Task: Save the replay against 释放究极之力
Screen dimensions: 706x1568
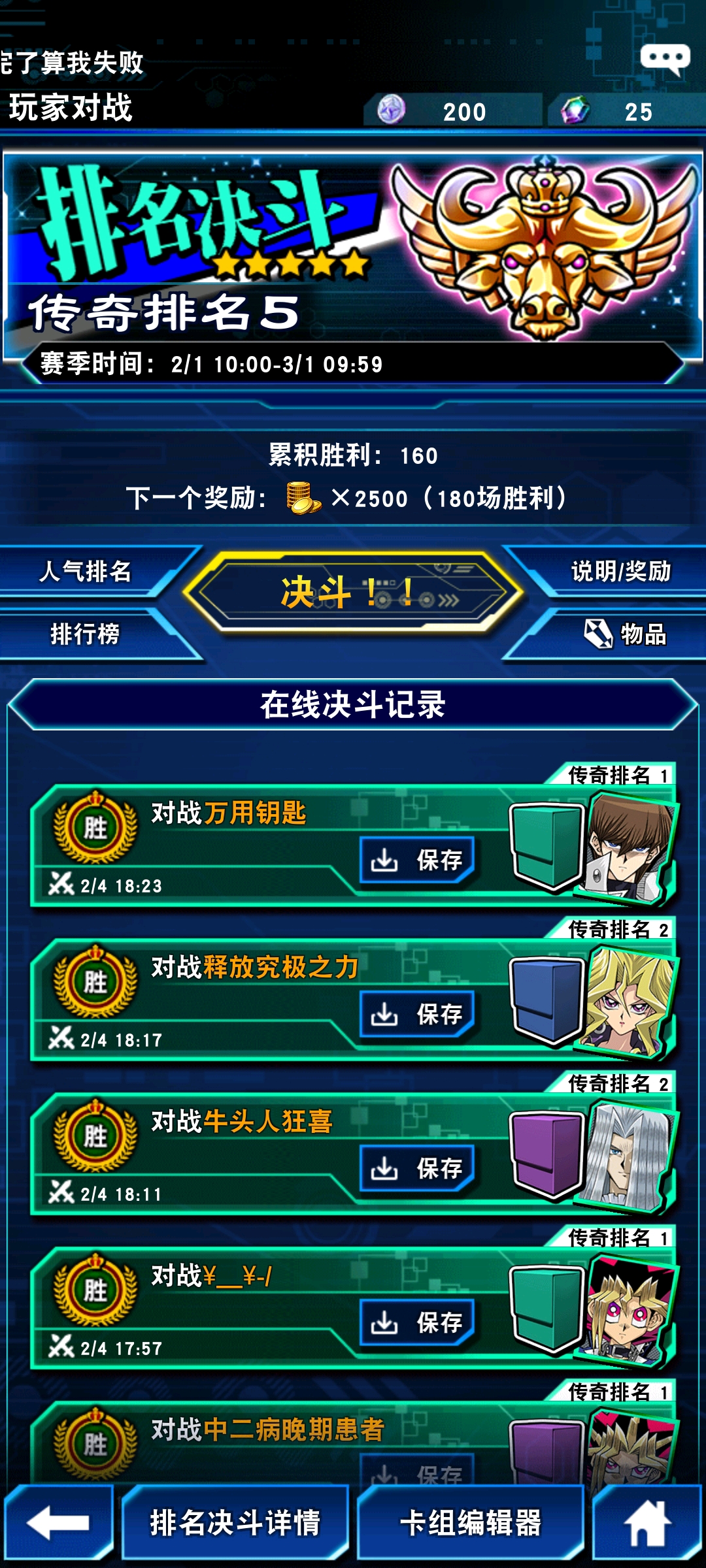Action: (x=417, y=1014)
